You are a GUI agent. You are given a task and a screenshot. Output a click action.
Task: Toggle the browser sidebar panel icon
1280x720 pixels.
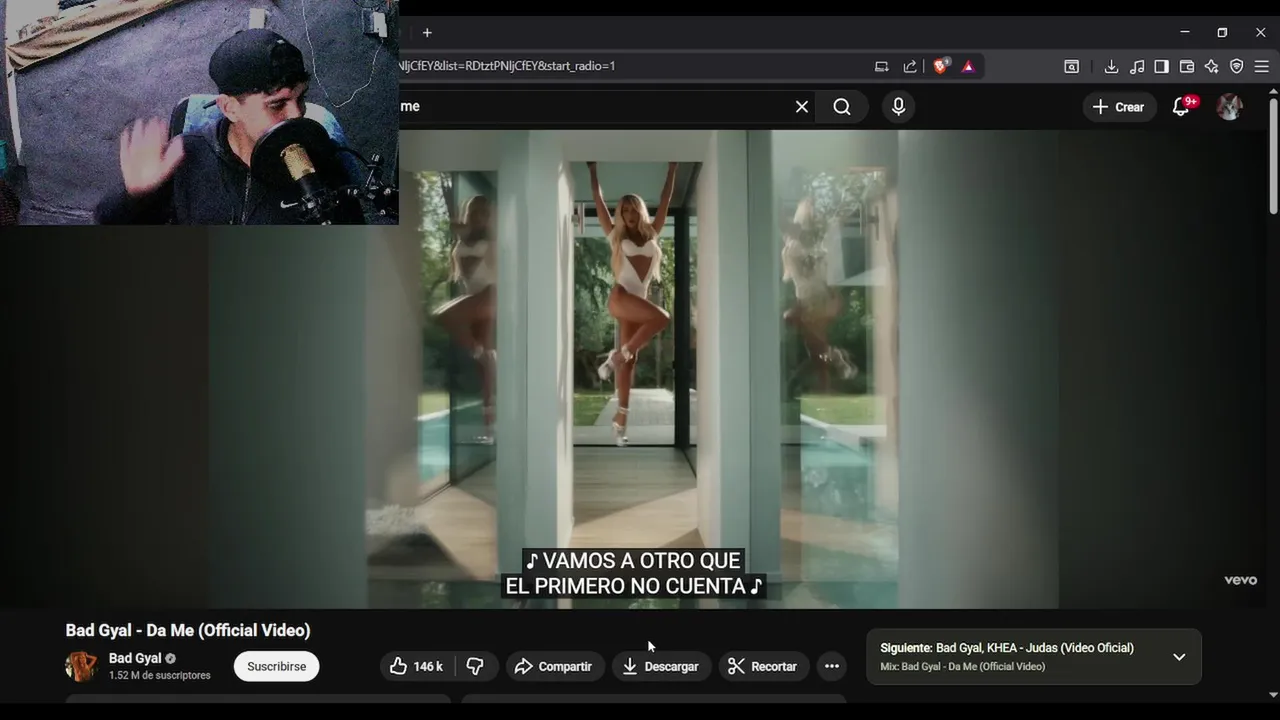click(x=1161, y=66)
